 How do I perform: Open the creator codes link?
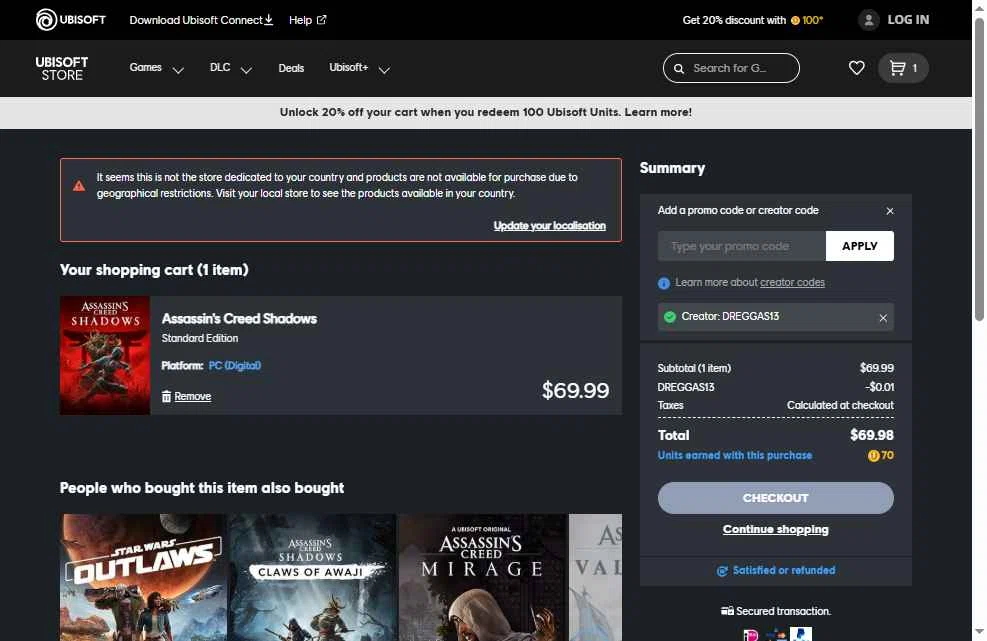792,283
